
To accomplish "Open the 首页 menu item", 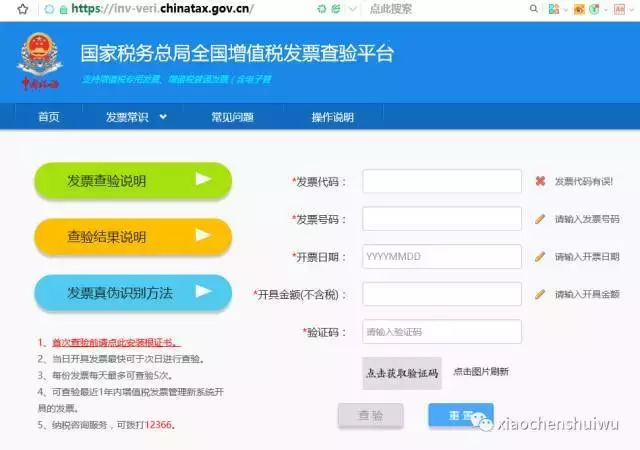I will point(49,117).
